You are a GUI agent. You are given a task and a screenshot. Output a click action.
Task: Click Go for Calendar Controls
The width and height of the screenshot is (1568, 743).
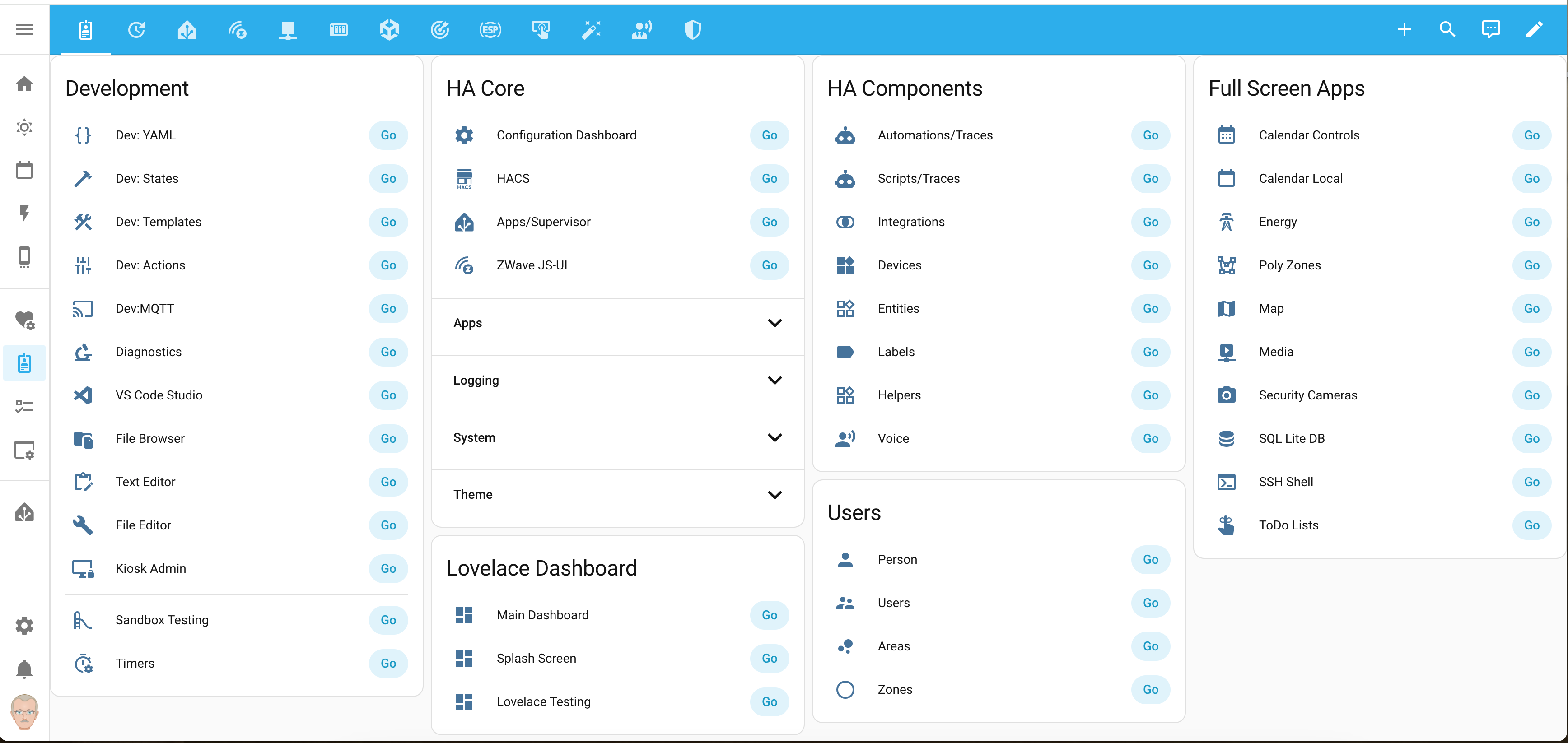[1531, 136]
